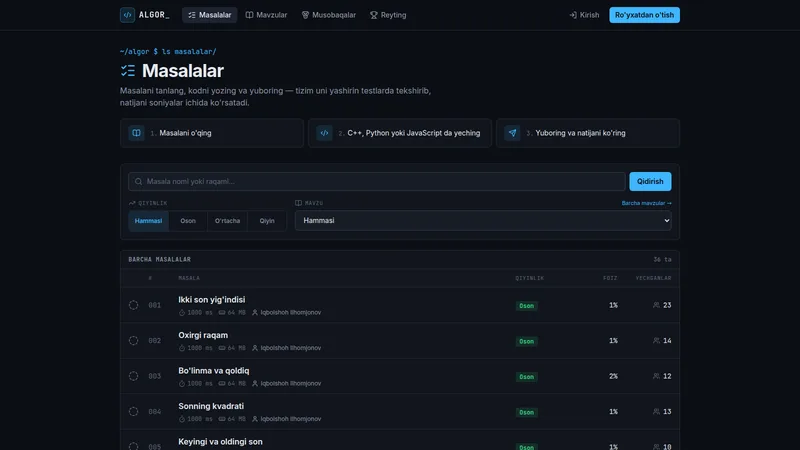Select the Qiyin difficulty filter
Image resolution: width=800 pixels, height=450 pixels.
click(x=267, y=221)
